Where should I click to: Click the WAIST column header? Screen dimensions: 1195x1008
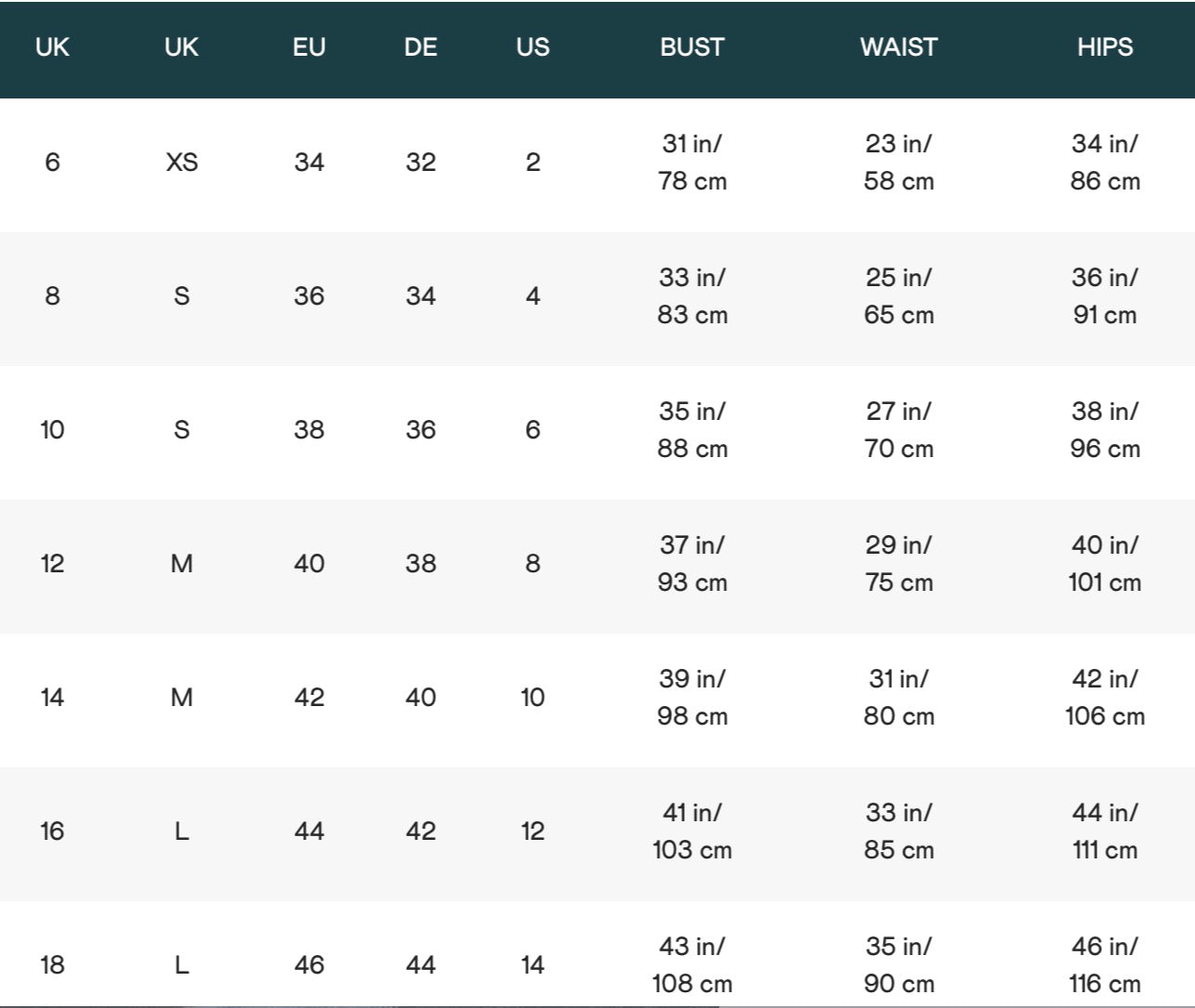899,47
